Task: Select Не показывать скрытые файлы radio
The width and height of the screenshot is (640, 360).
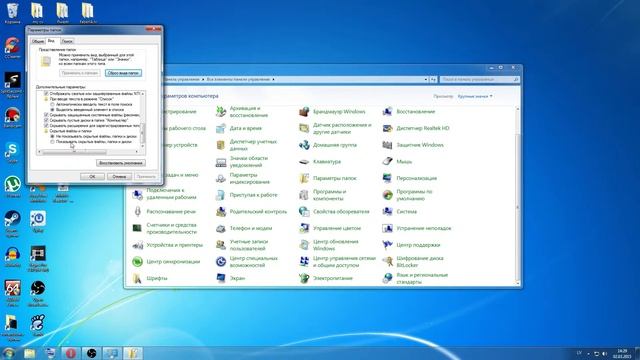Action: click(x=52, y=136)
